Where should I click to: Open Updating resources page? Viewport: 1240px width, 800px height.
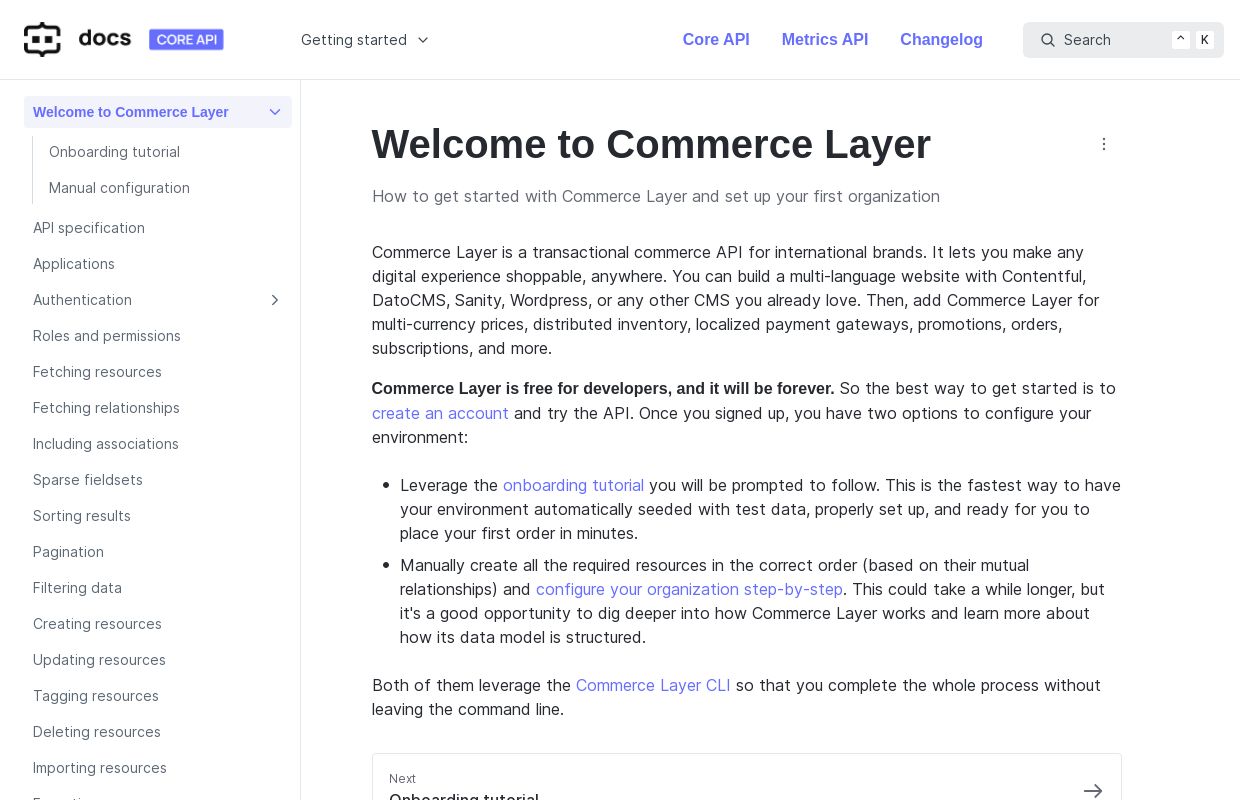[99, 660]
